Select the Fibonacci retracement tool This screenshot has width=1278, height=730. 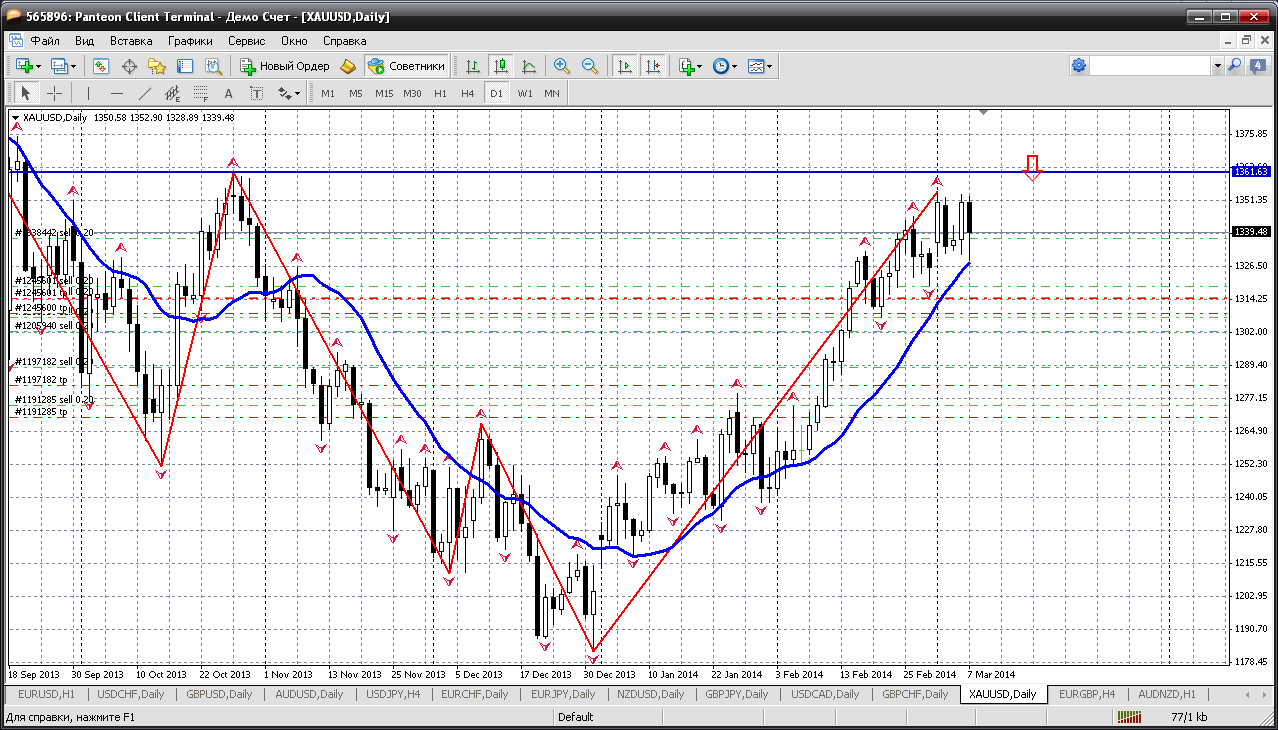pos(203,93)
